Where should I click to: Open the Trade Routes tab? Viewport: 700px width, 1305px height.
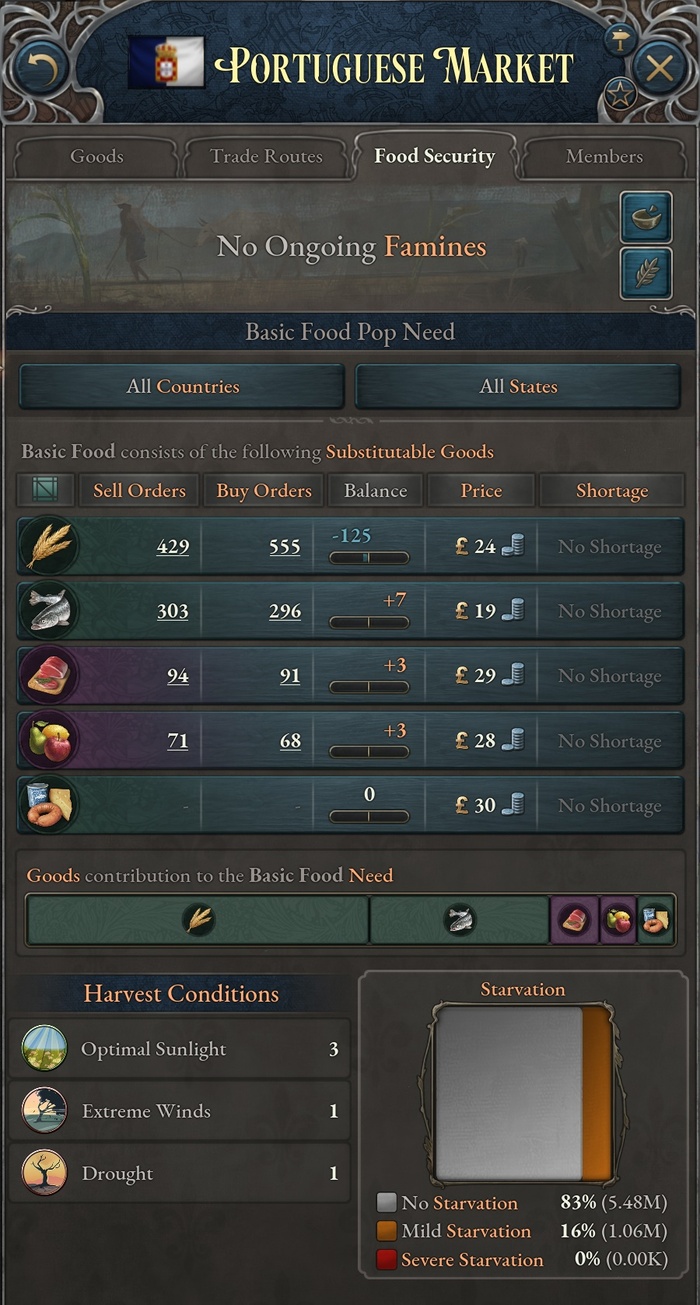[x=266, y=156]
